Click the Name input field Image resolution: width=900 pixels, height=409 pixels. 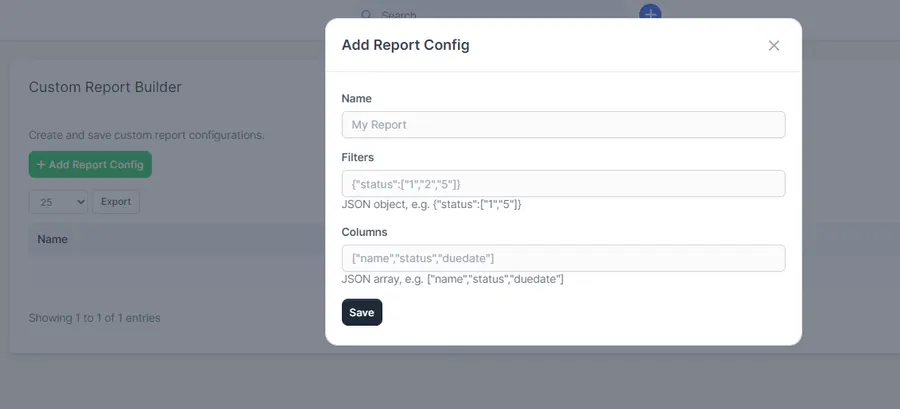(x=563, y=124)
